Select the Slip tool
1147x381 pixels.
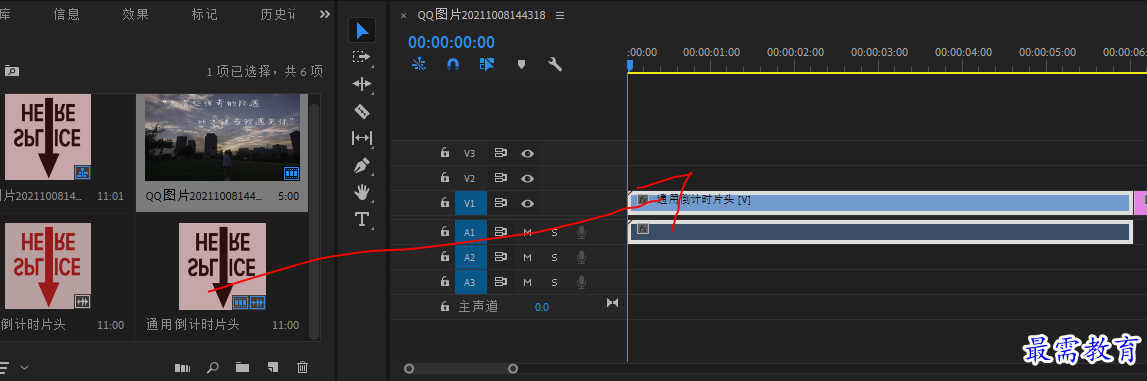coord(362,137)
